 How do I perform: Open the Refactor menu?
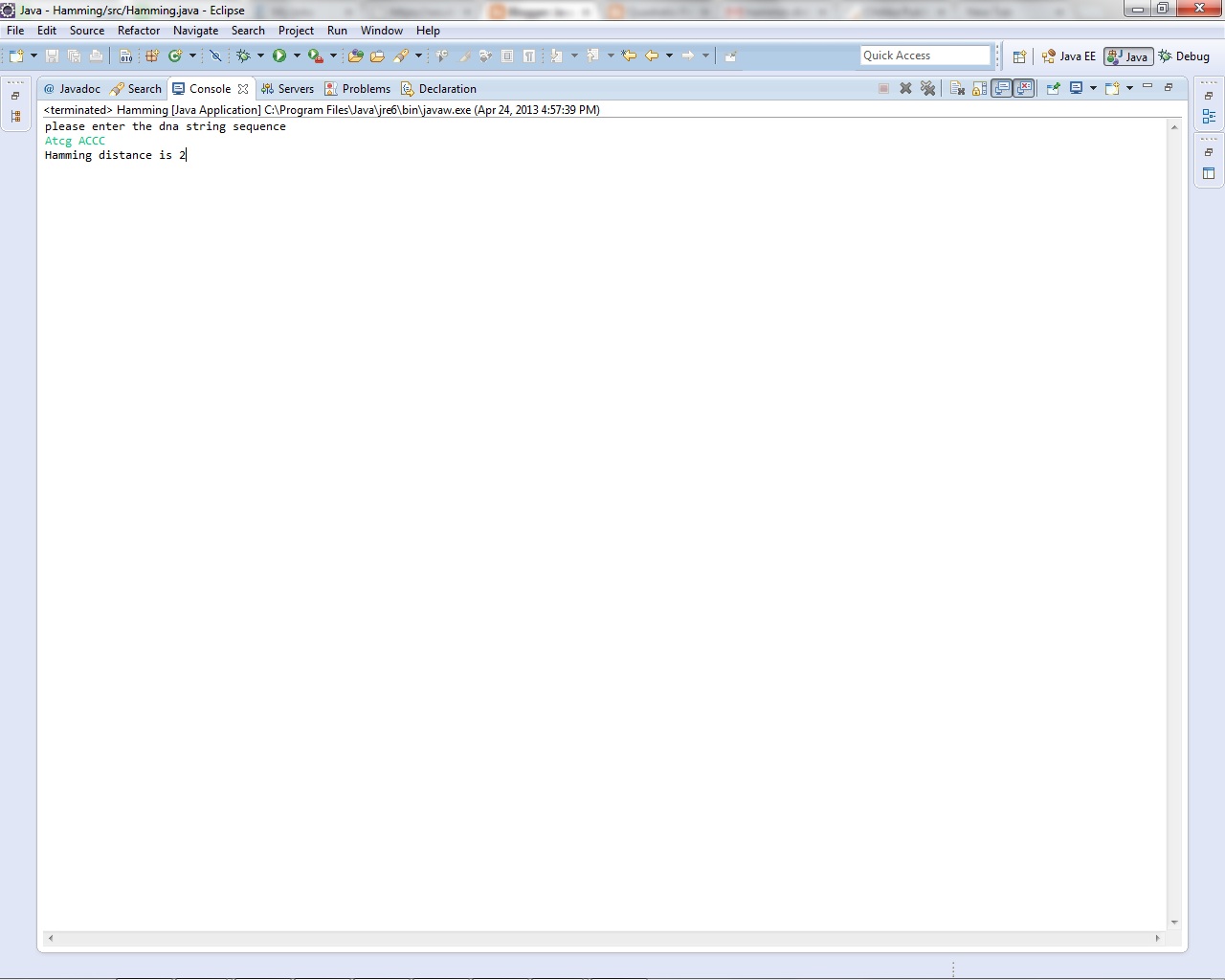click(x=139, y=30)
